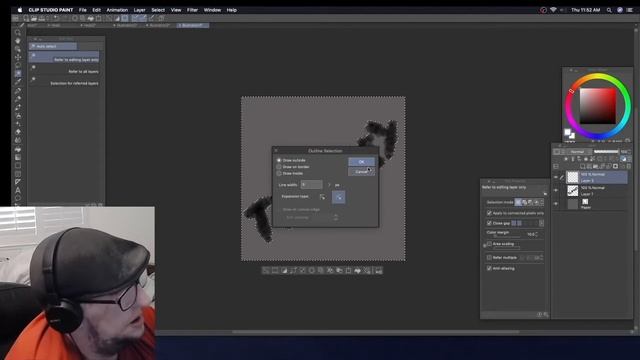
Task: Click Delete outside selection in launcher
Action: 321,270
